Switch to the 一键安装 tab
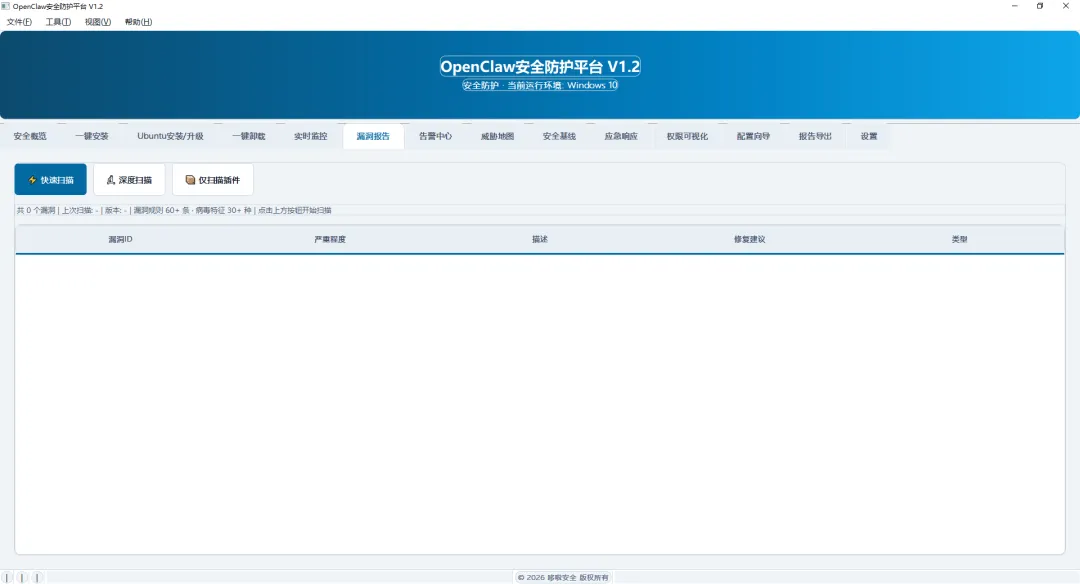Screen dimensions: 1080x584 (x=92, y=136)
